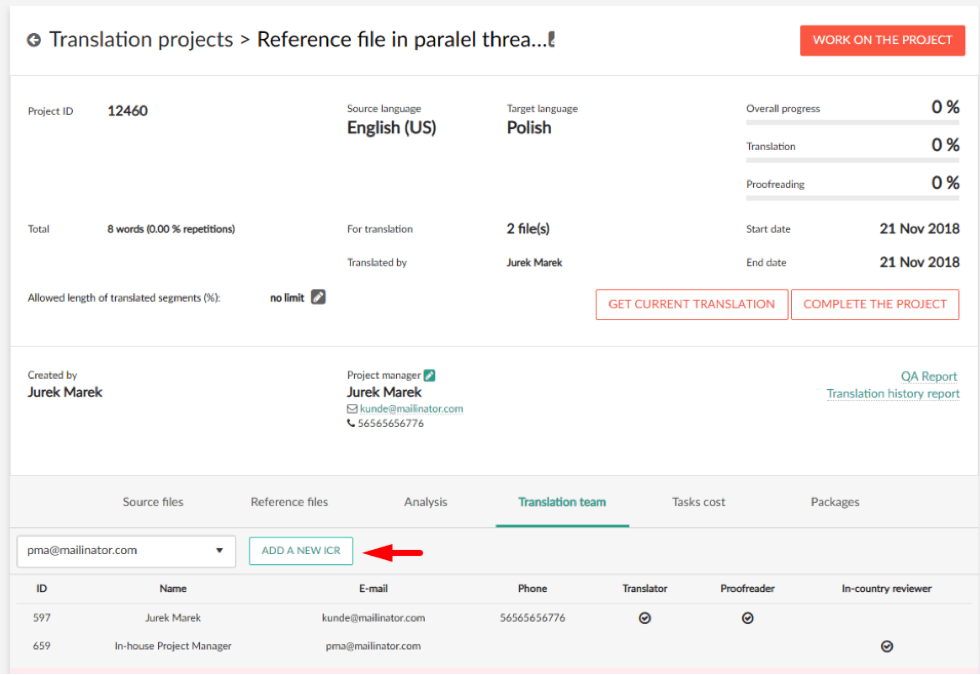980x675 pixels.
Task: Click Add a New ICR button
Action: click(x=301, y=551)
